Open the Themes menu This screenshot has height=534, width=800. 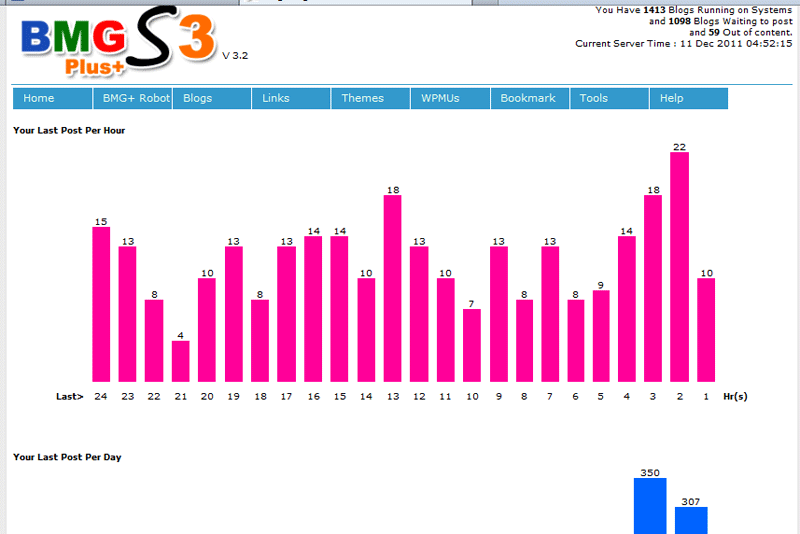click(370, 98)
